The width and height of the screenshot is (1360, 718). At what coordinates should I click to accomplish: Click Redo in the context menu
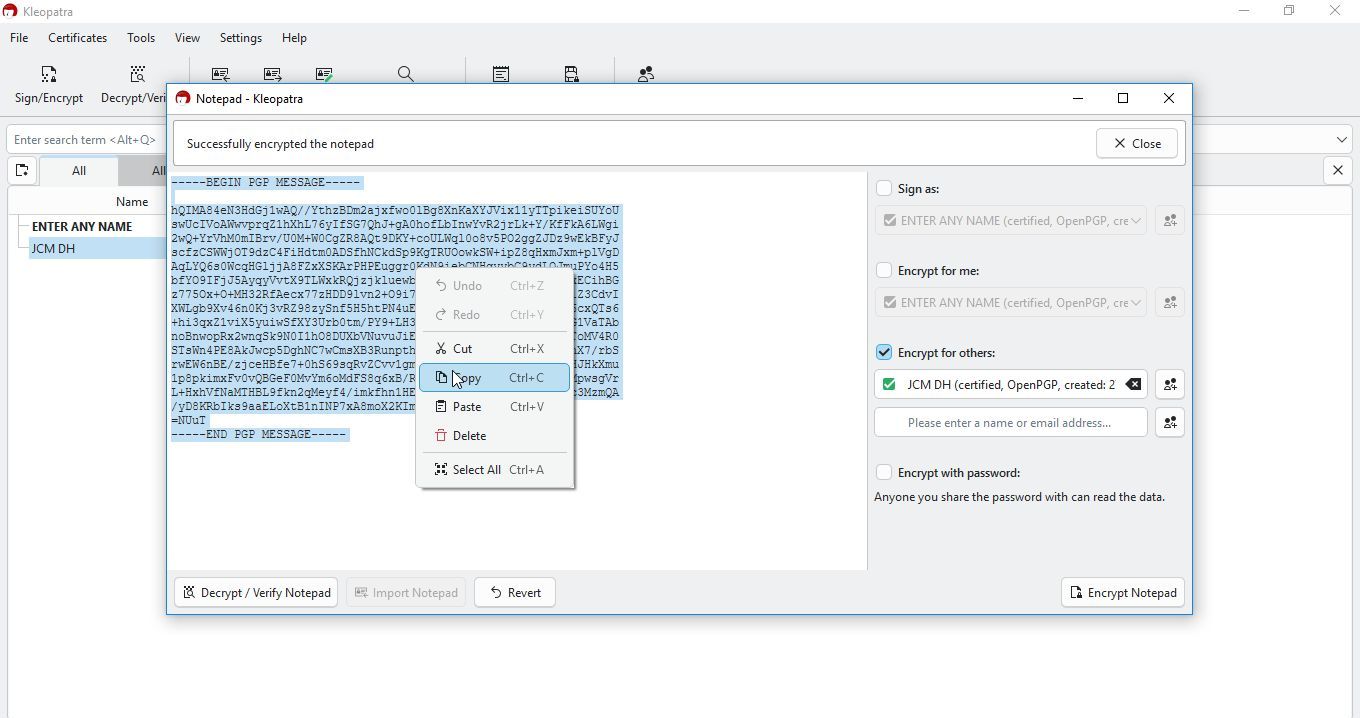494,315
